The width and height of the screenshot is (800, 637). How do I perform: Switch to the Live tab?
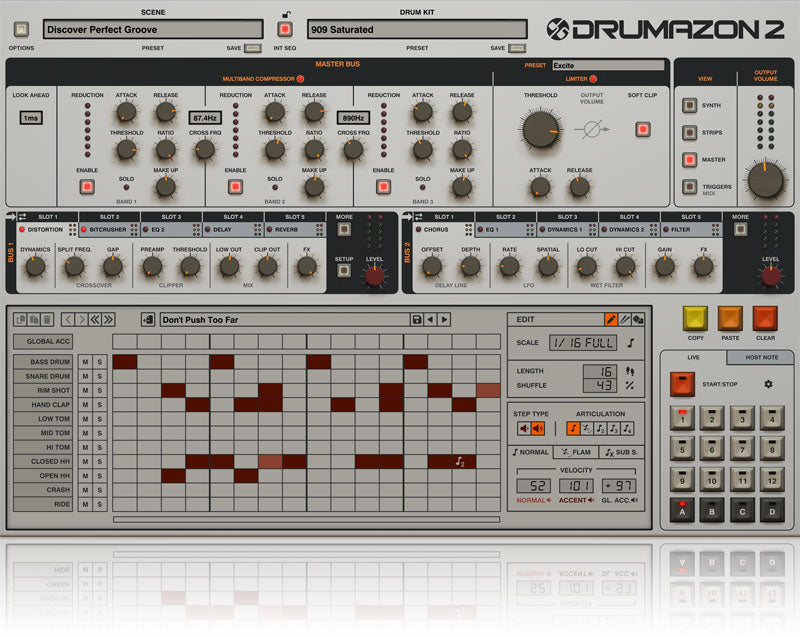pyautogui.click(x=693, y=358)
